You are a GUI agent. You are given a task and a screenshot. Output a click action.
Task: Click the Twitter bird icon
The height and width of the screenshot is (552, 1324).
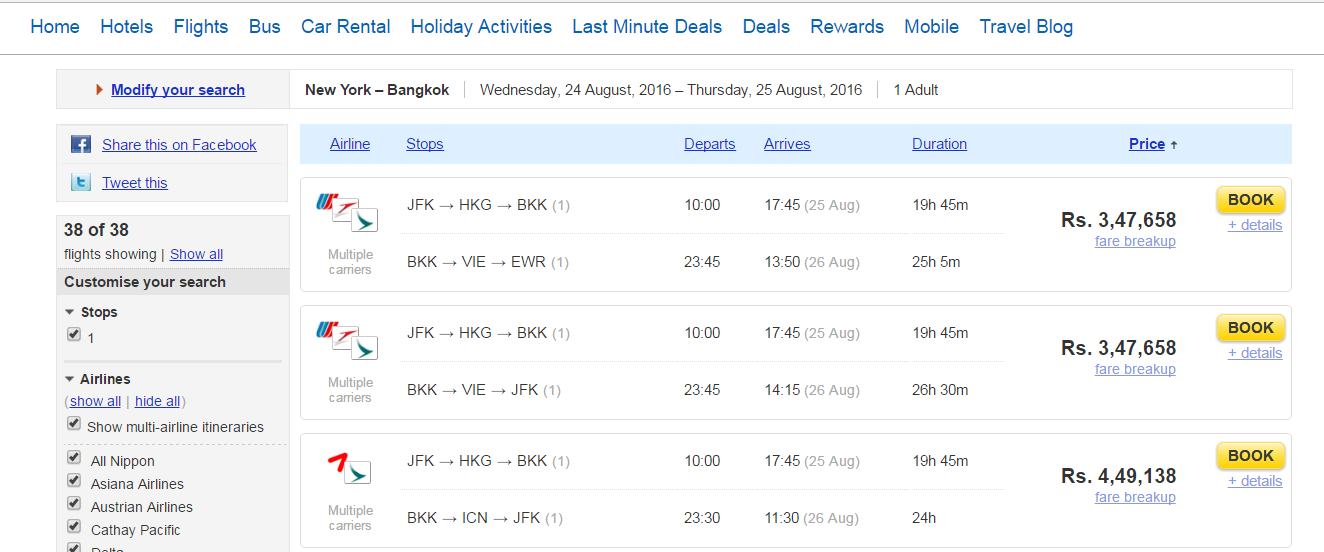coord(81,183)
